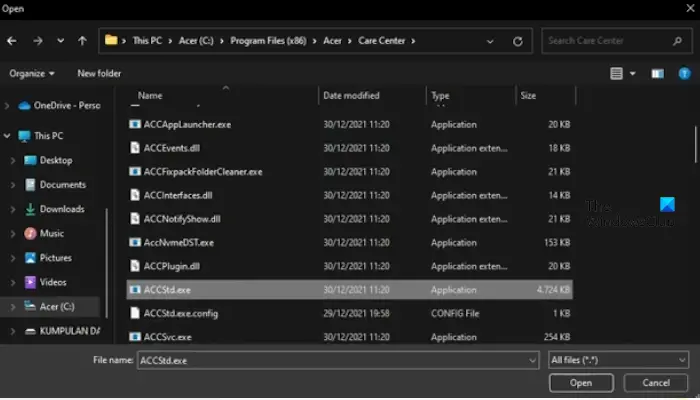Image resolution: width=700 pixels, height=400 pixels.
Task: Toggle the preview pane icon
Action: (658, 74)
